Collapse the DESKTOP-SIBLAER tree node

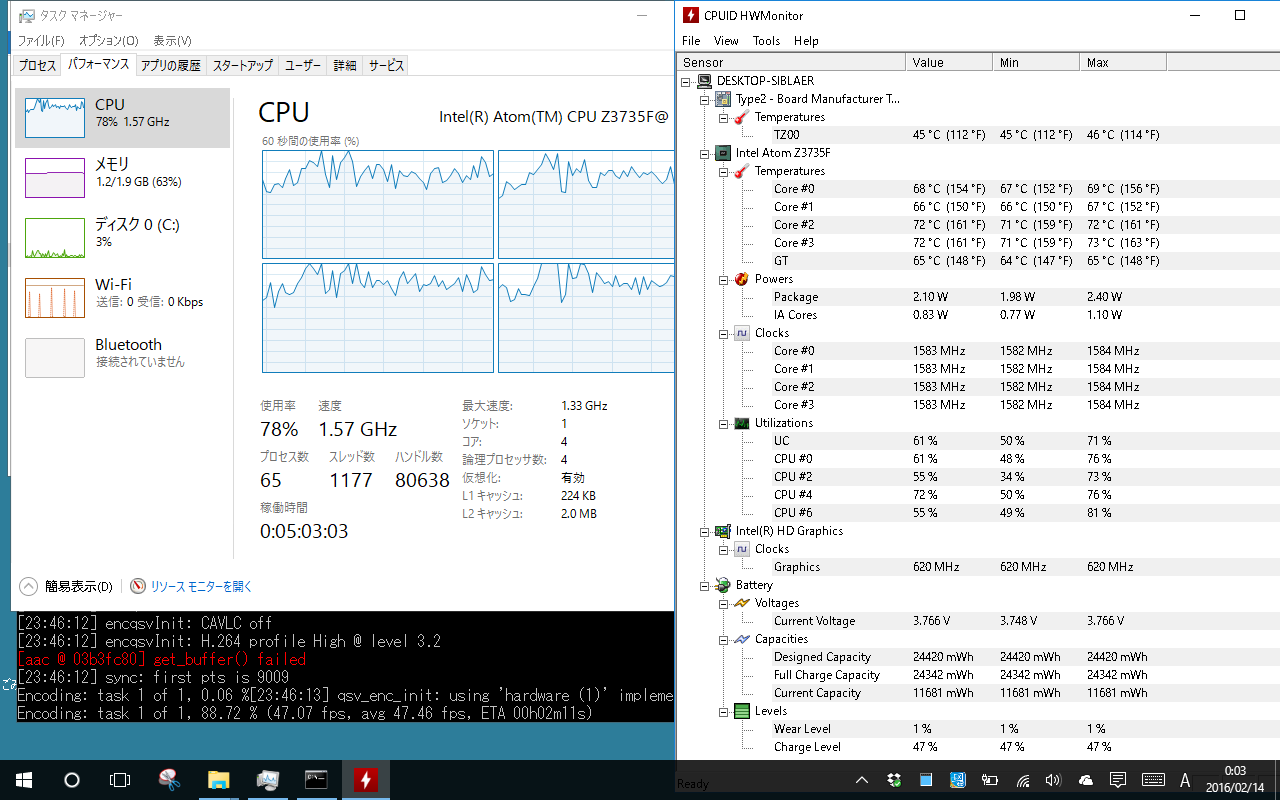[x=686, y=81]
